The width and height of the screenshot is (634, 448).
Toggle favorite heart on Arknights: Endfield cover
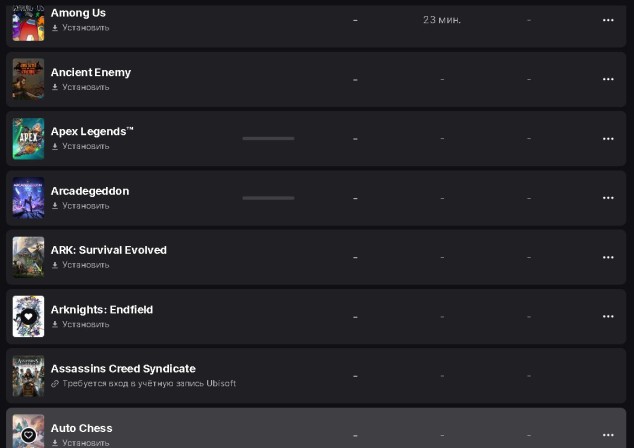(28, 317)
